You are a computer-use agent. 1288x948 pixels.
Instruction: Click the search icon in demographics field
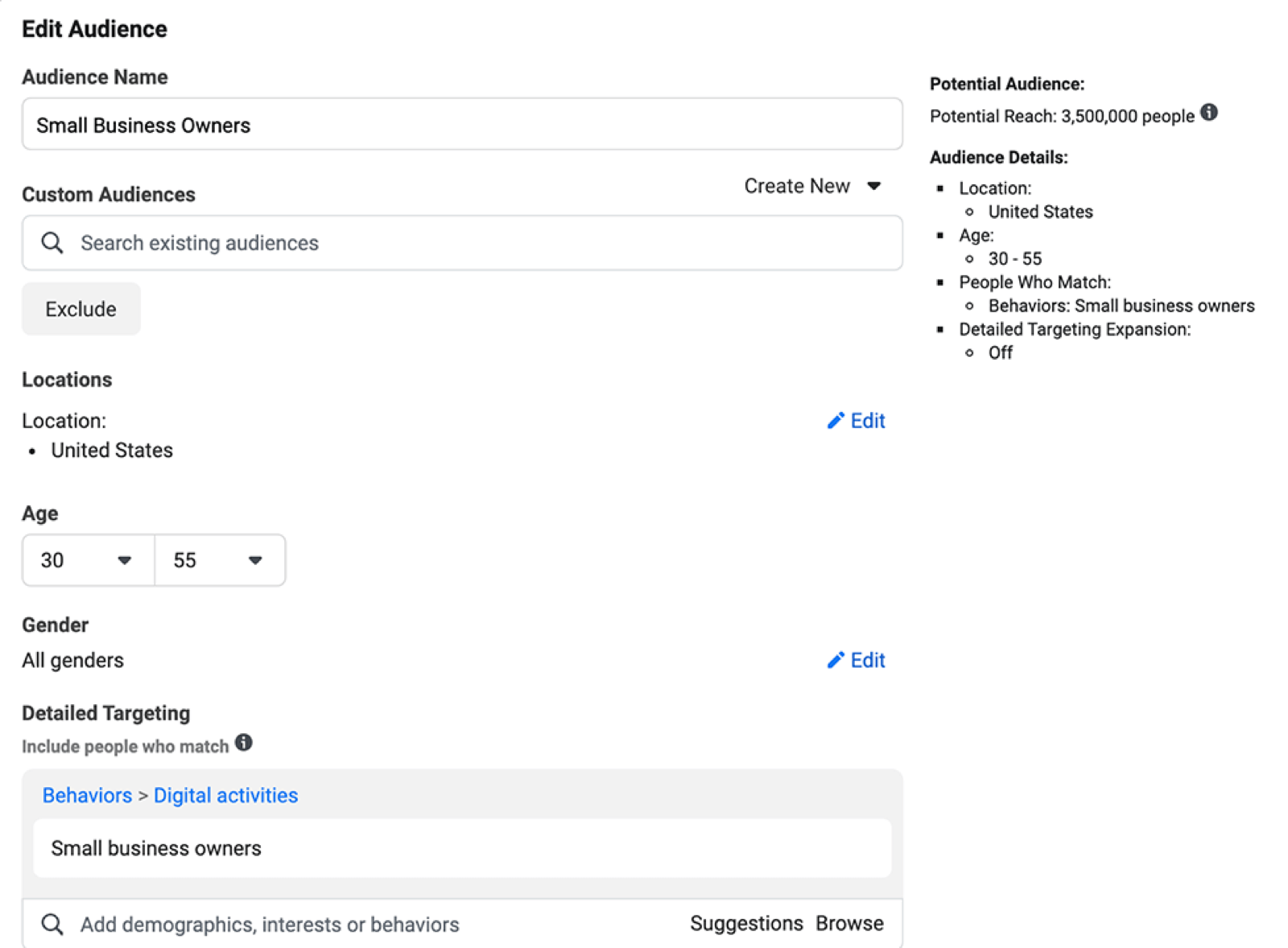[52, 924]
